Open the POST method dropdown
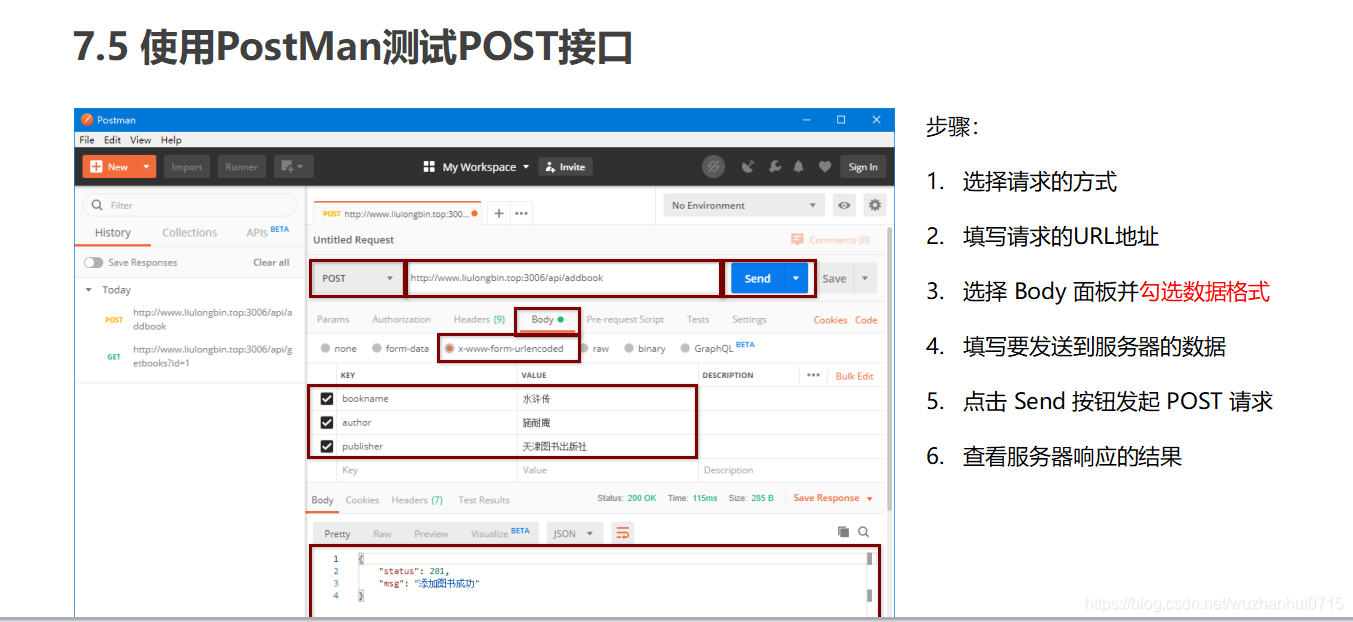1353x622 pixels. pyautogui.click(x=358, y=278)
